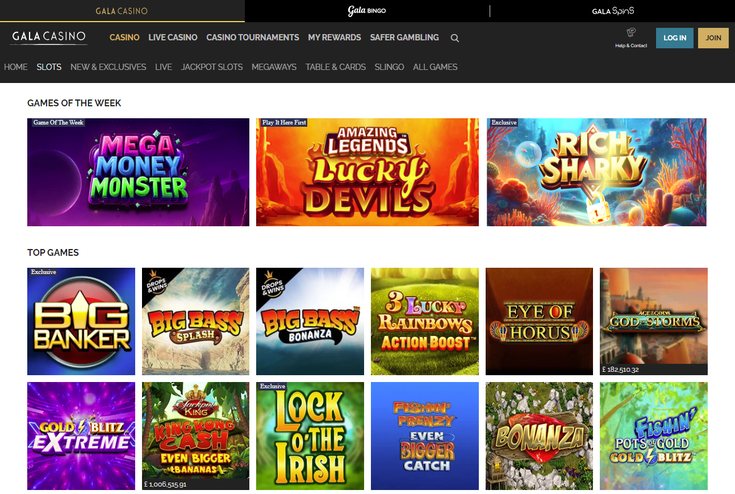Switch to the Gala Bingo site tab
Screen dimensions: 735x494
tap(367, 11)
